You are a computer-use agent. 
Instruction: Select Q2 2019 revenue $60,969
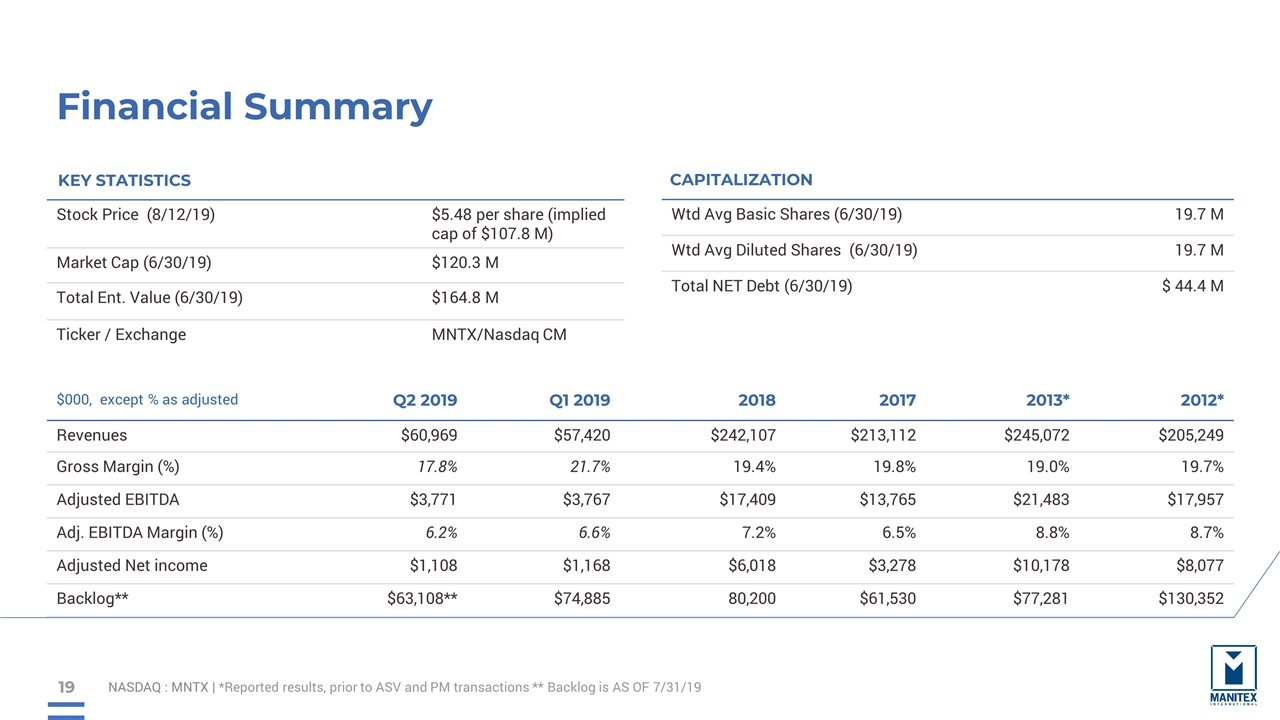[428, 435]
